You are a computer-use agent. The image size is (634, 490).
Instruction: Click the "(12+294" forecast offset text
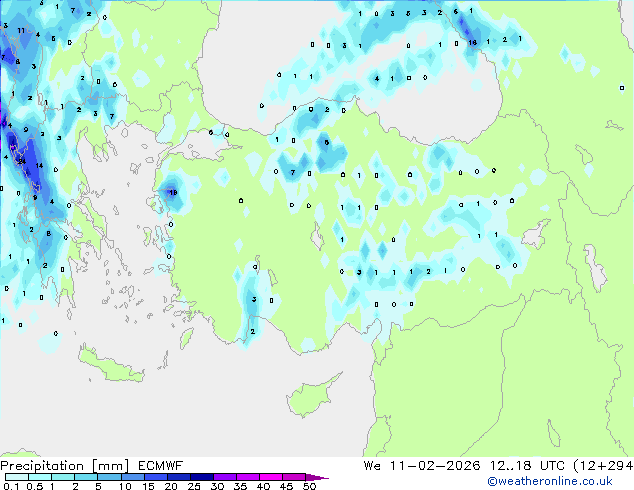pos(604,466)
